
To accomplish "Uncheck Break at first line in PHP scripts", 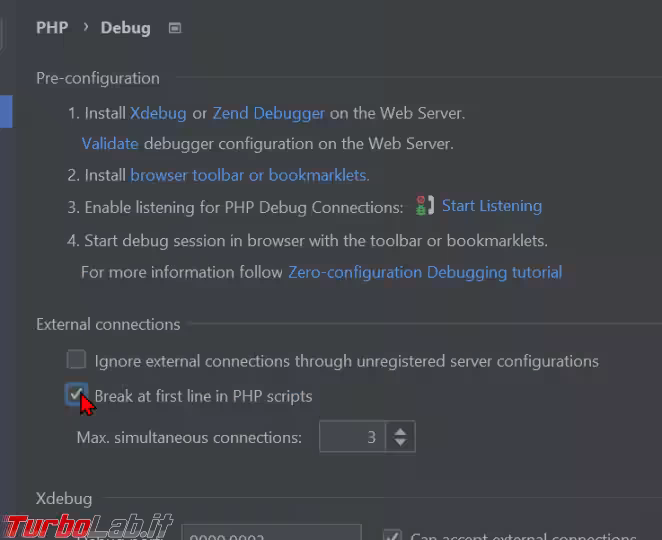I will [76, 394].
